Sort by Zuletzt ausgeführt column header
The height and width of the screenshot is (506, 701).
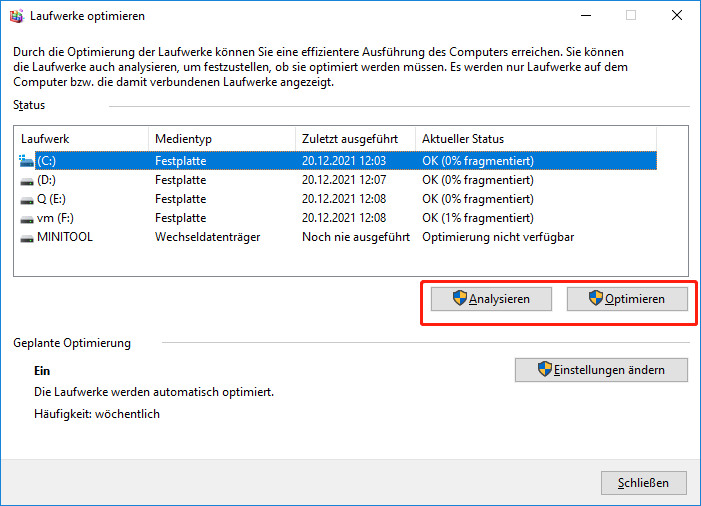[x=355, y=139]
